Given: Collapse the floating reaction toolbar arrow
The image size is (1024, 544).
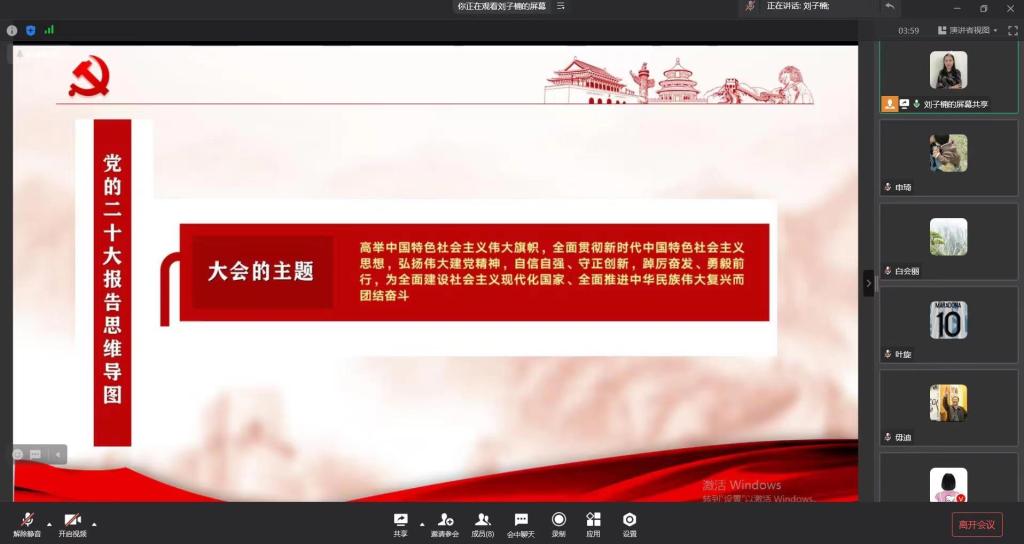Looking at the screenshot, I should (57, 454).
